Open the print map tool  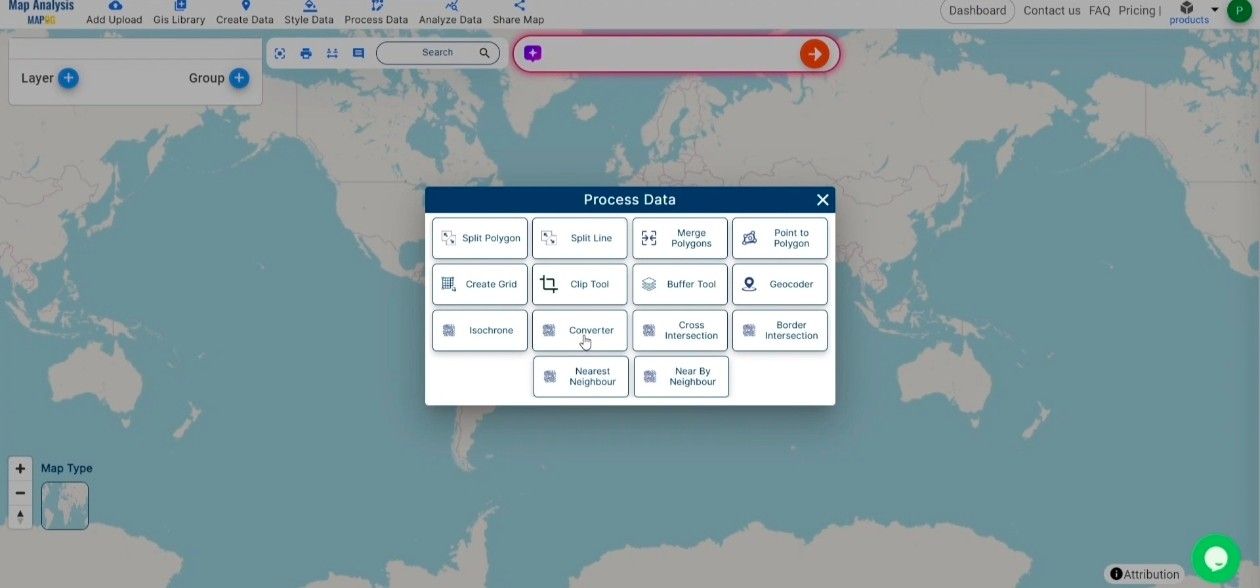306,53
